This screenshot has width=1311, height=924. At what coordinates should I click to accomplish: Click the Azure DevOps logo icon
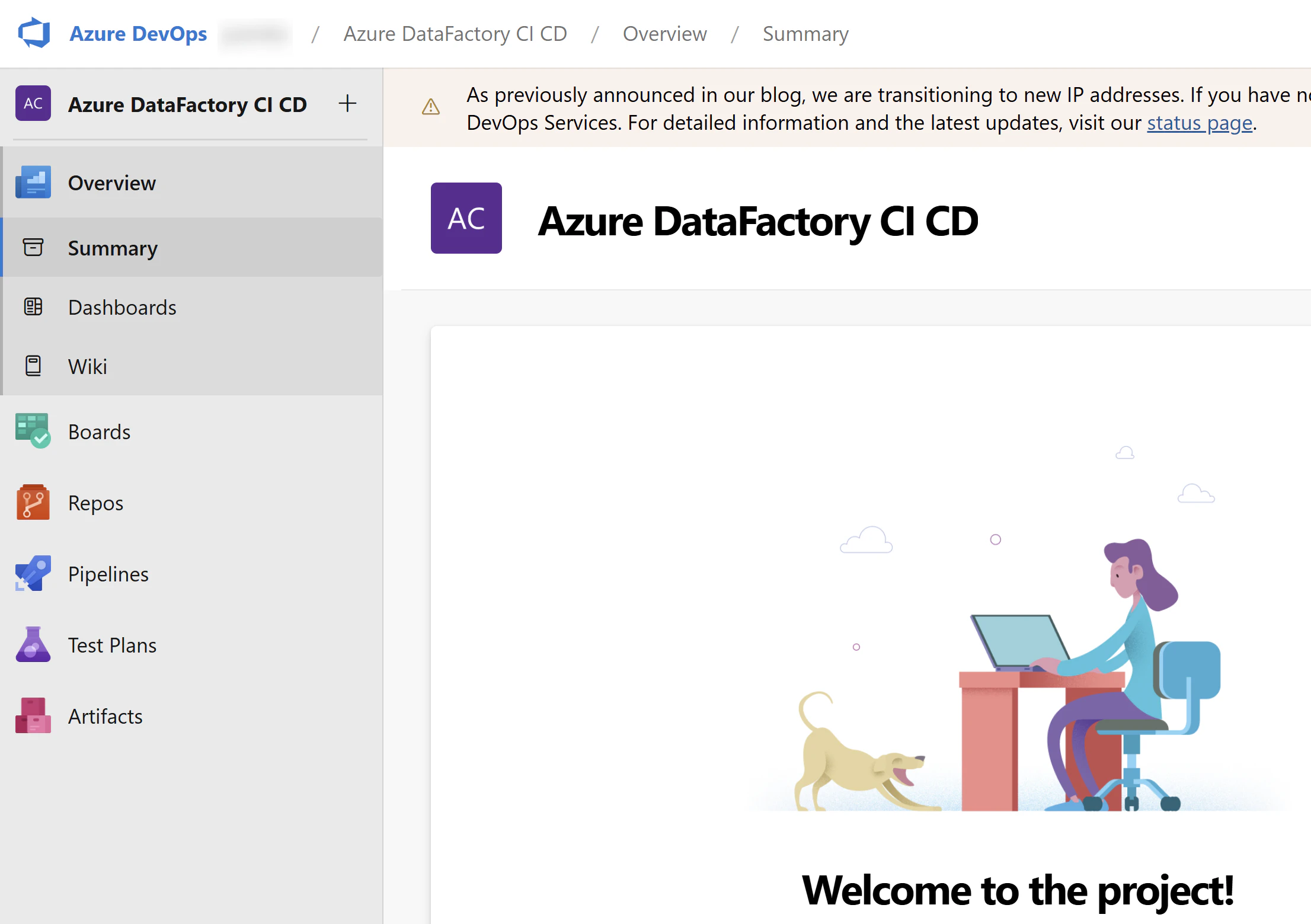34,33
